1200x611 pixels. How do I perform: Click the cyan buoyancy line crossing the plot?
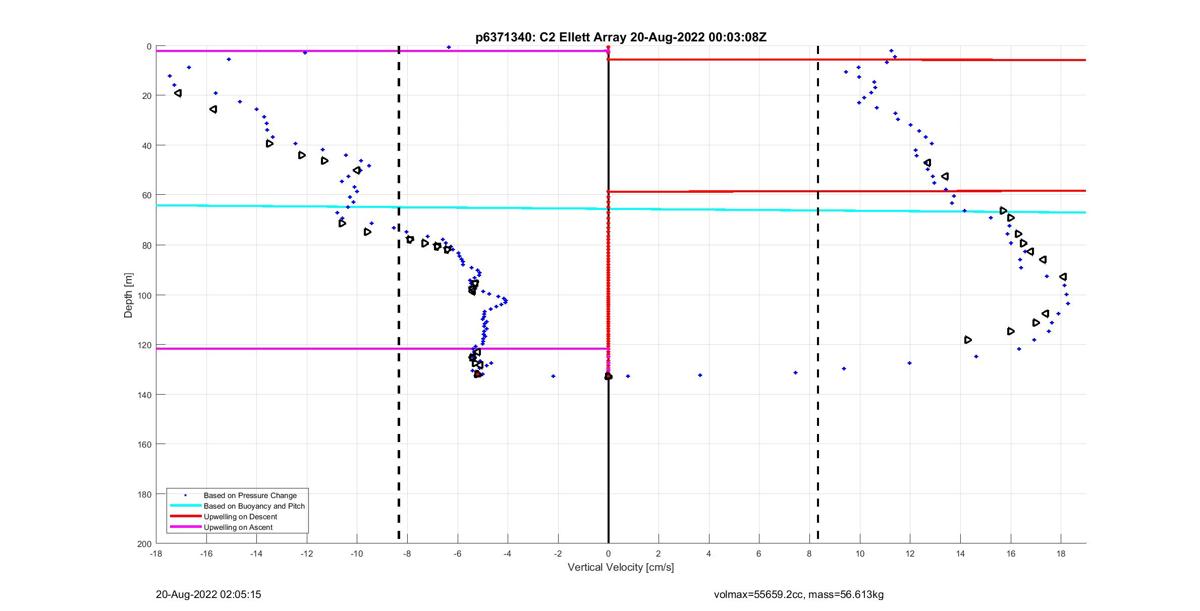(x=620, y=209)
